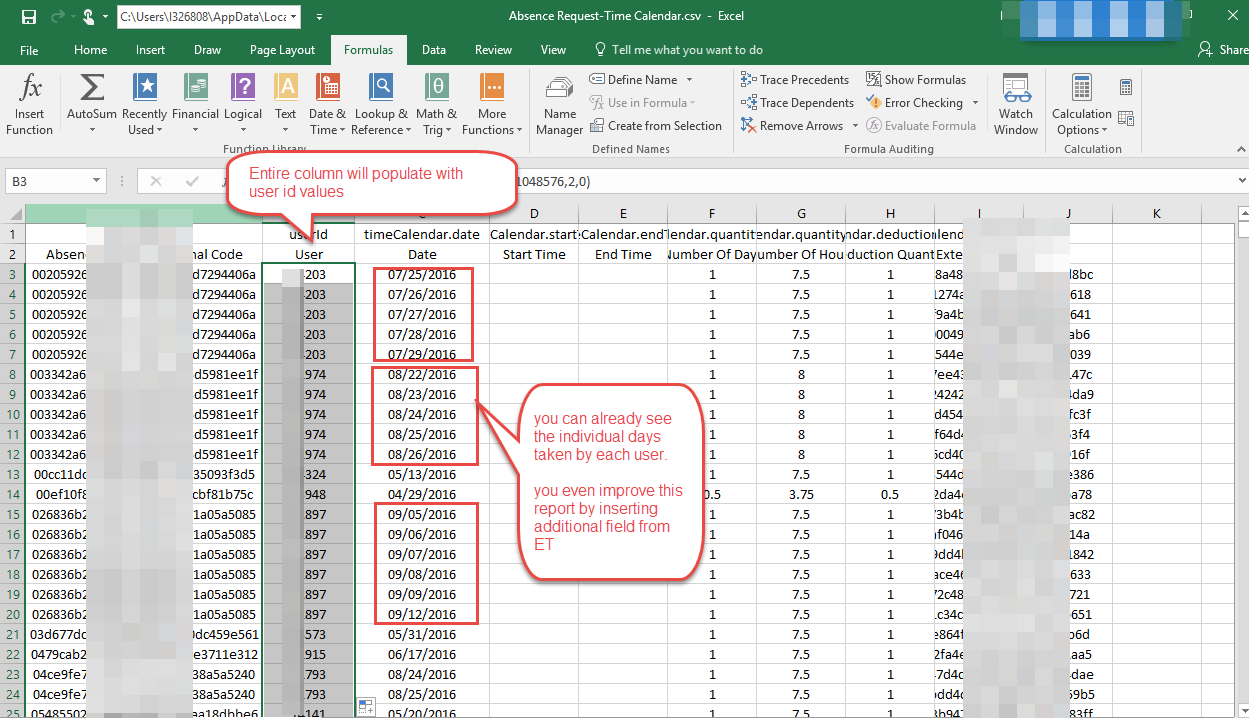The width and height of the screenshot is (1249, 718).
Task: Click Trace Dependents
Action: 797,103
